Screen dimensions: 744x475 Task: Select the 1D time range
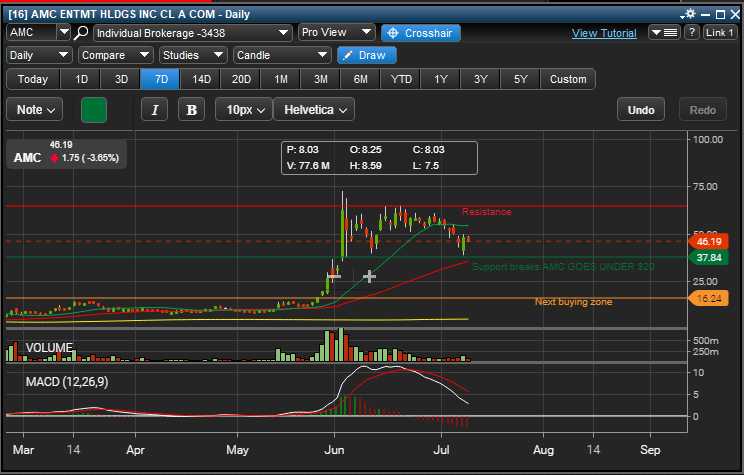coord(81,79)
